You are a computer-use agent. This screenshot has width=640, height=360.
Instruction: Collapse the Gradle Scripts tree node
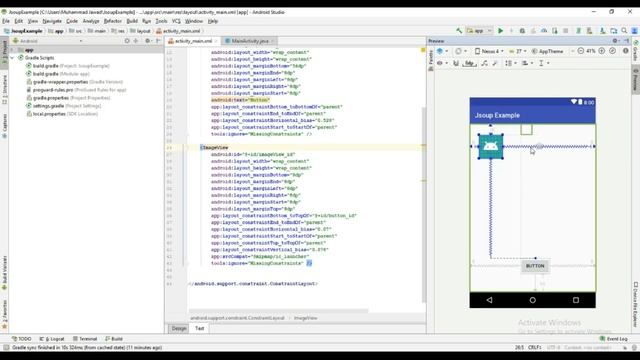12,58
